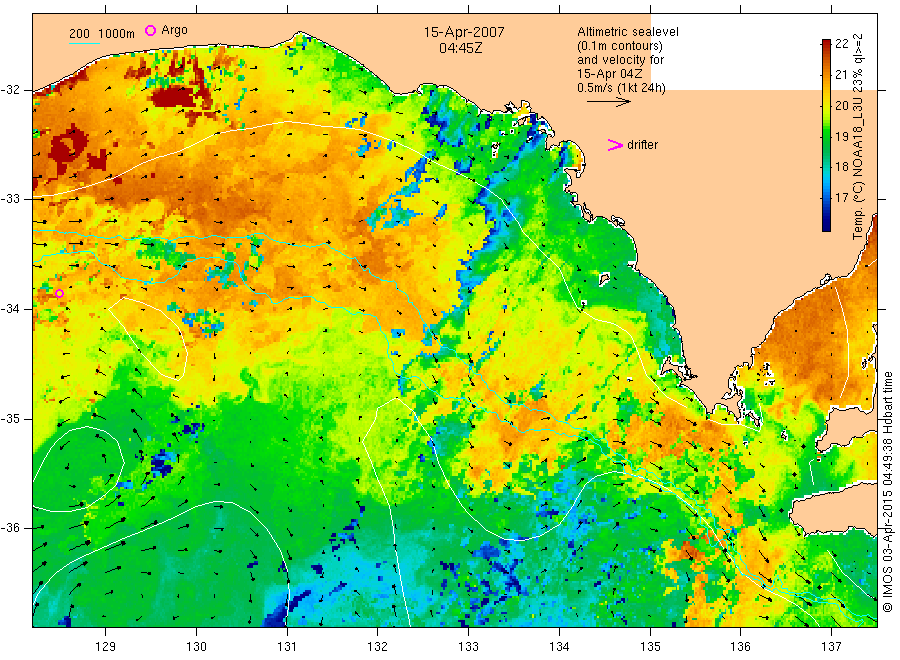The width and height of the screenshot is (900, 660).
Task: Click the '(0.1m contours)' text
Action: (620, 46)
